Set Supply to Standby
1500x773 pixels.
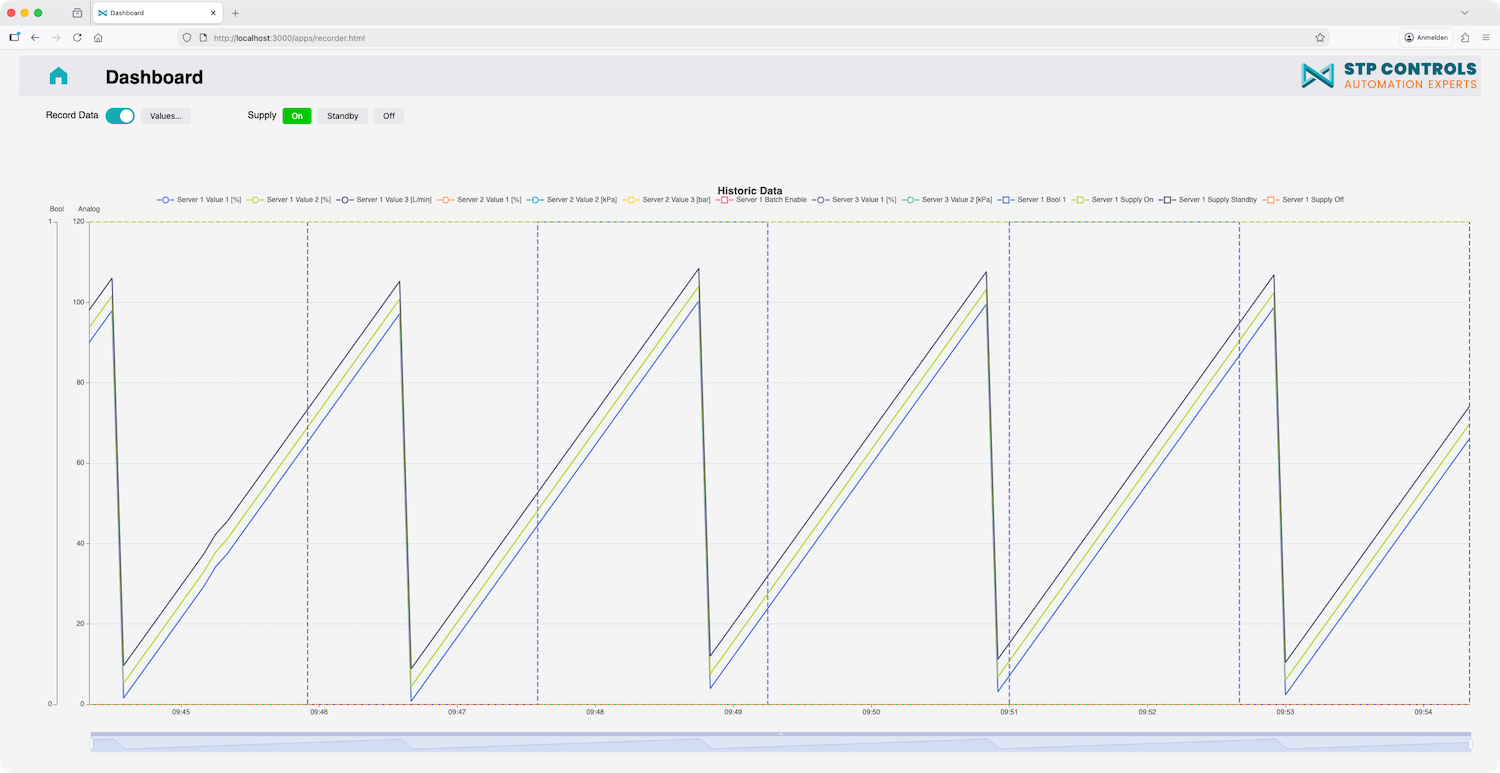(x=343, y=116)
